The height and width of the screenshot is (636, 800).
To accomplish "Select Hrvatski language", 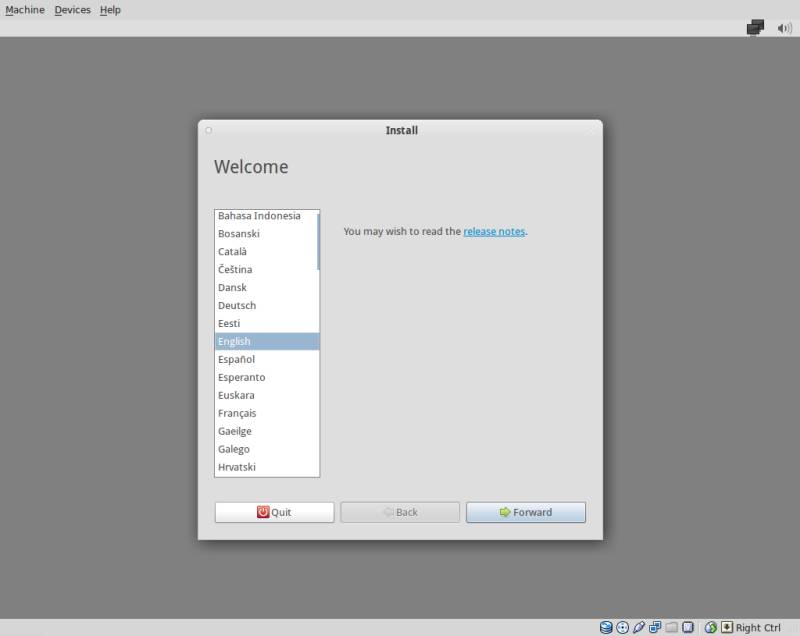I will [267, 467].
